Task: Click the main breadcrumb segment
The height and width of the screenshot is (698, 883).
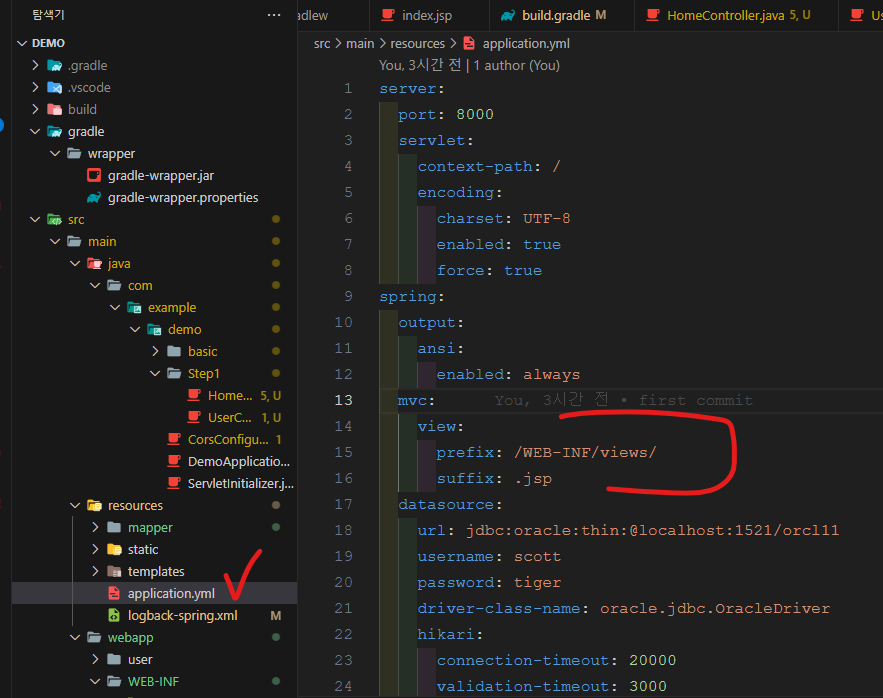Action: coord(360,43)
